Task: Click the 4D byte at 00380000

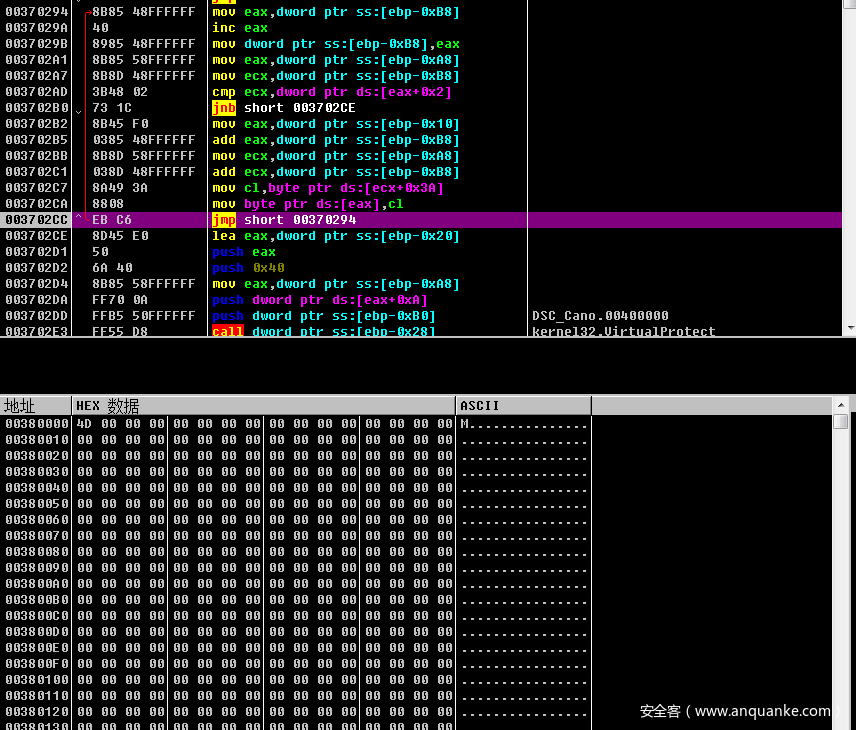Action: (x=84, y=424)
